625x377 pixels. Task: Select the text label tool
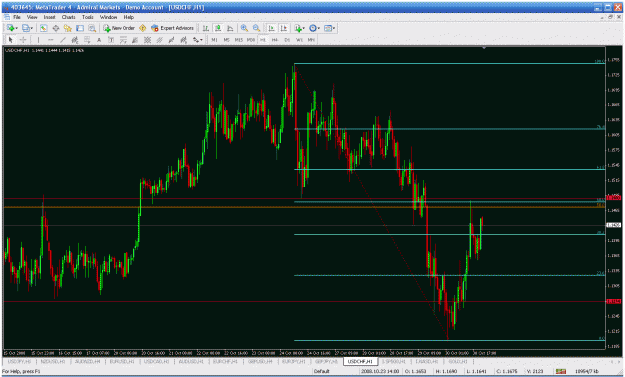[x=111, y=40]
